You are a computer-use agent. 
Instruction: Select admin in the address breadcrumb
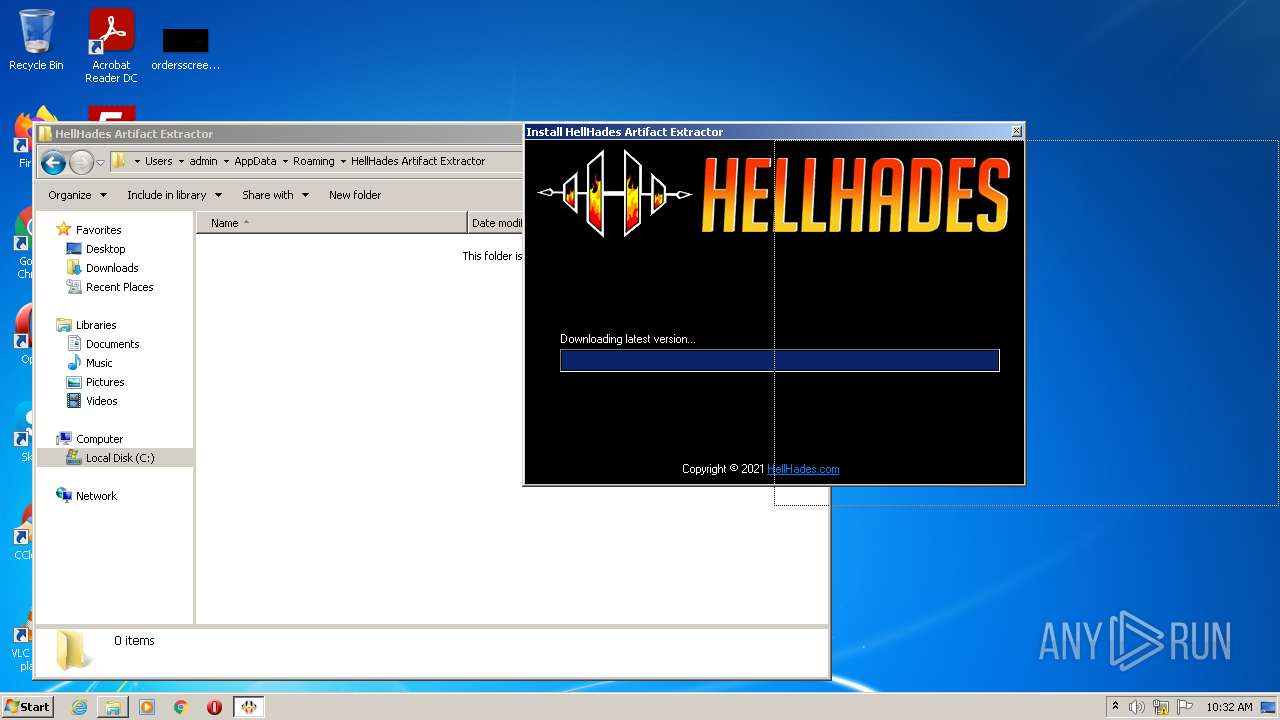[x=203, y=161]
